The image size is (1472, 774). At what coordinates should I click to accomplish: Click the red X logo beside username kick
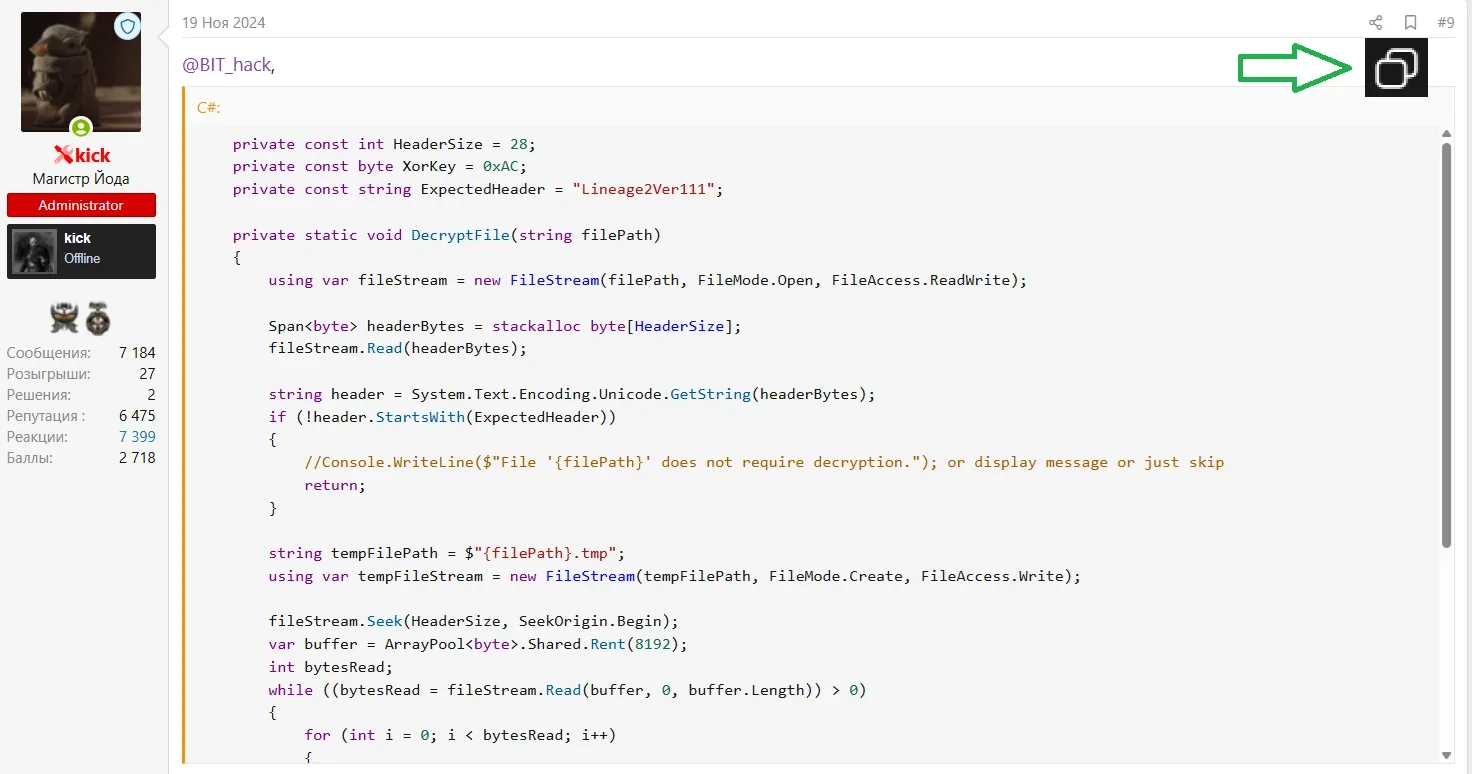[x=63, y=154]
